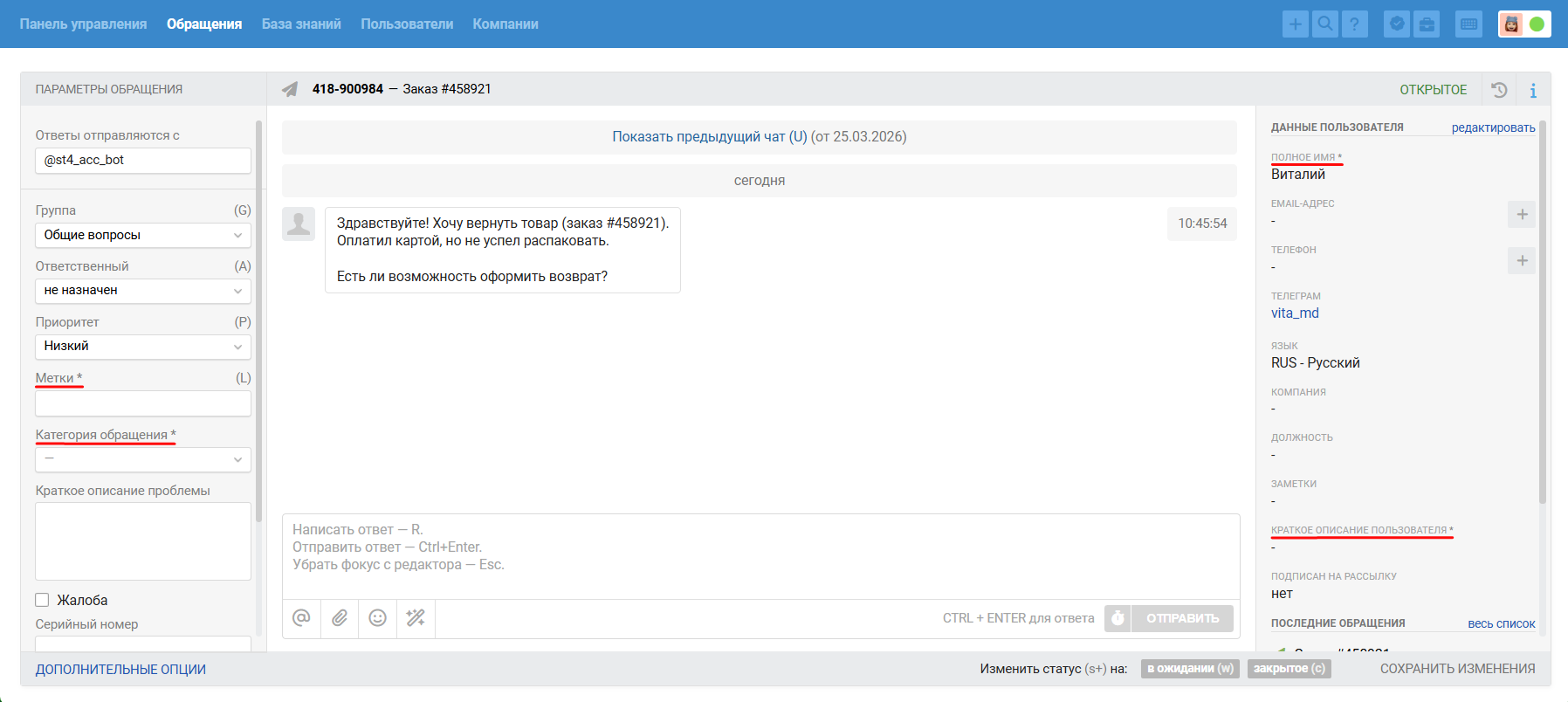Focus the Метки input field
This screenshot has height=702, width=1568.
tap(143, 403)
